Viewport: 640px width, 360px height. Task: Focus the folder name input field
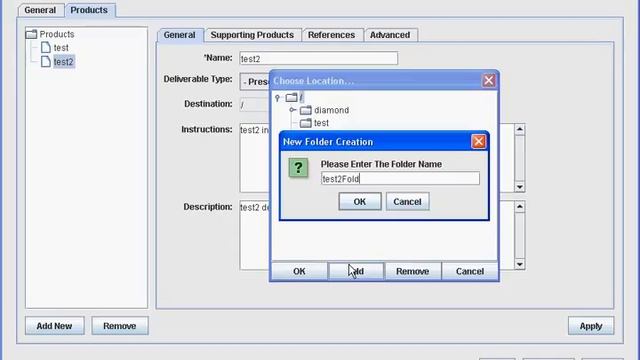[x=400, y=178]
